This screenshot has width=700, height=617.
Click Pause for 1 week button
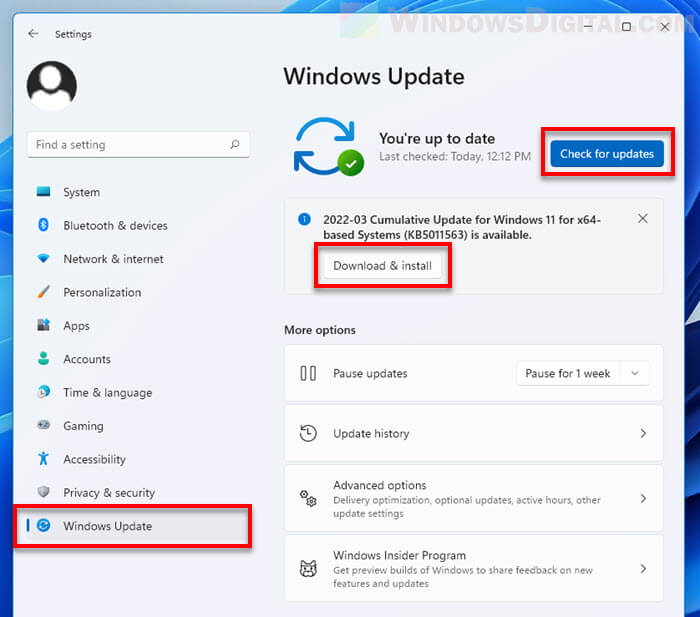point(567,373)
